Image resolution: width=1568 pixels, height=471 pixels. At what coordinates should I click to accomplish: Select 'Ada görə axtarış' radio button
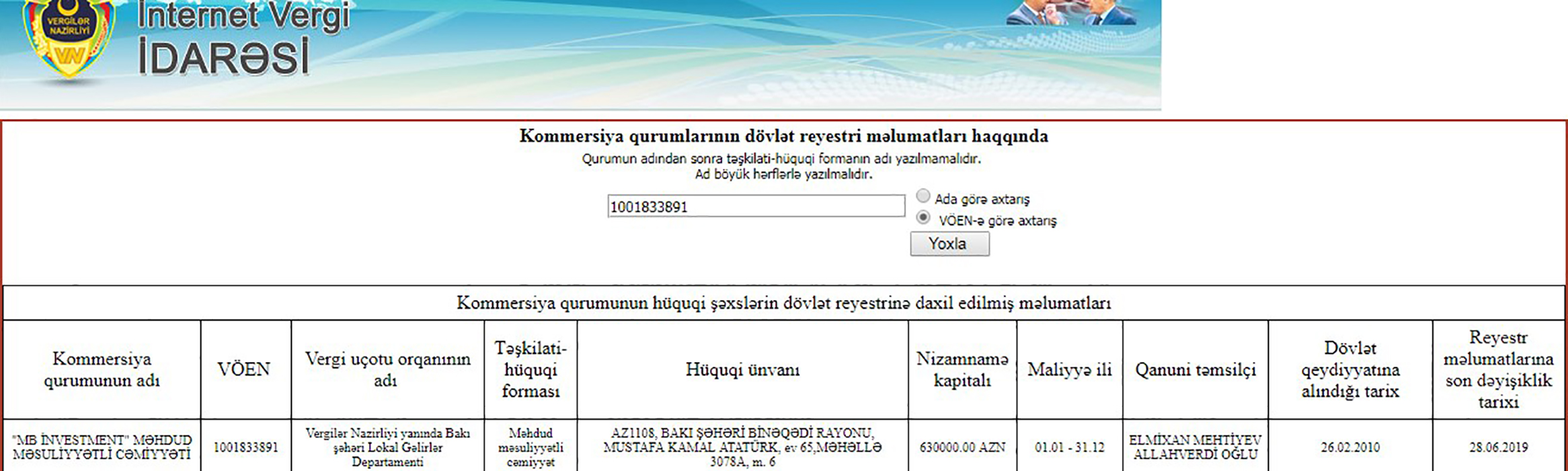click(923, 196)
